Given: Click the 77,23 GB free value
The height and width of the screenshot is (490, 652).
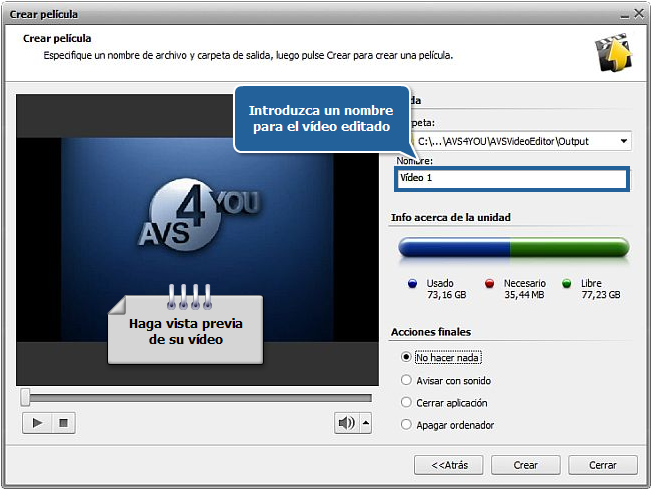Looking at the screenshot, I should [601, 295].
